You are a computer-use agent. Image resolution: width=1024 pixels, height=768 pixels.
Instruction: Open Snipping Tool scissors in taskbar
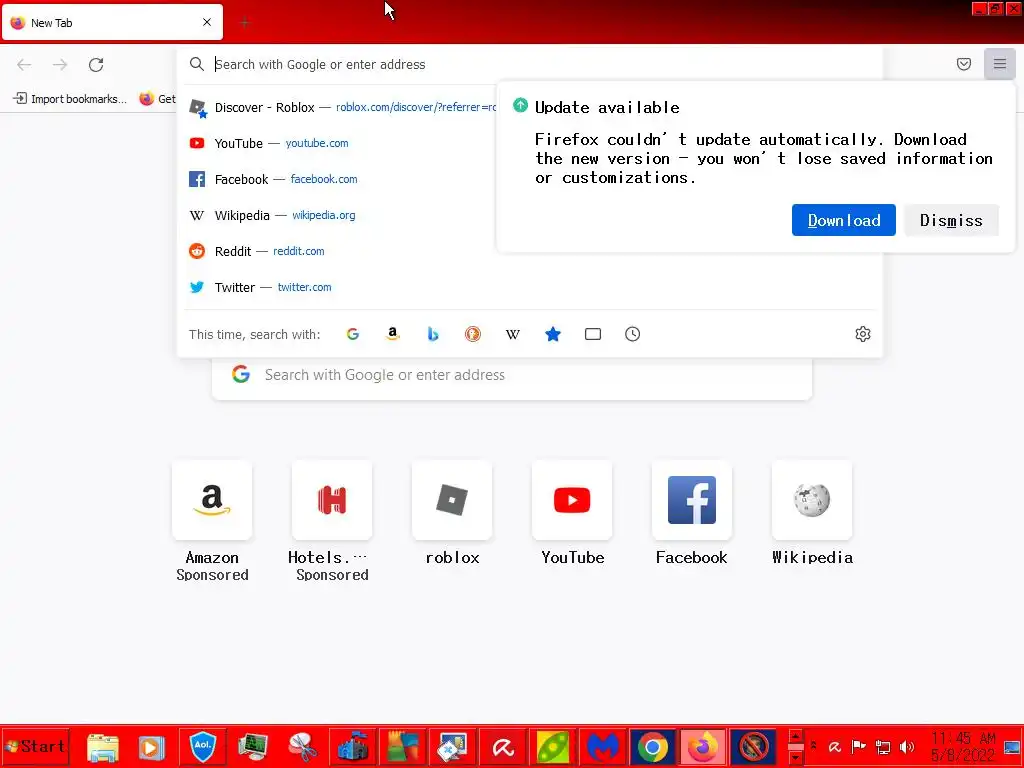pos(302,747)
